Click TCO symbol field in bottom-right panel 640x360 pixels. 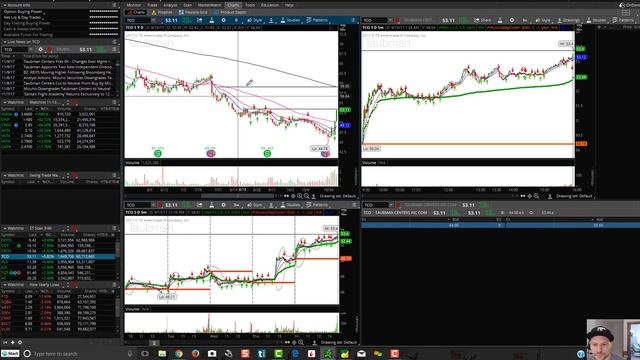pyautogui.click(x=376, y=205)
